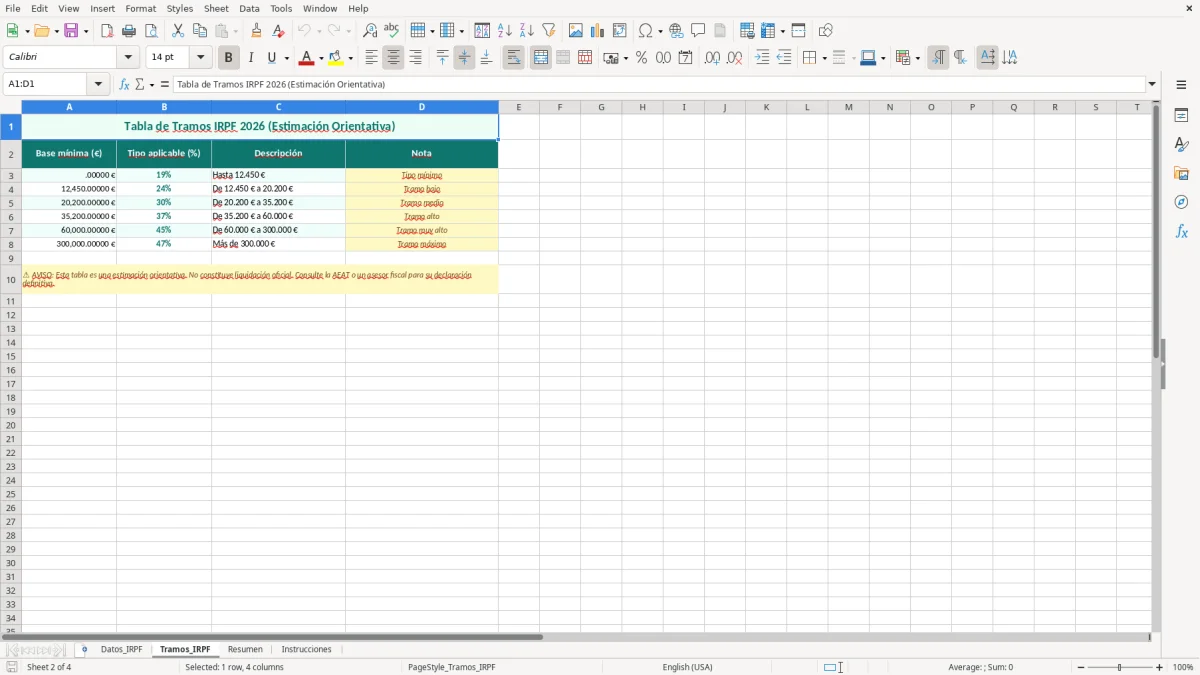Viewport: 1200px width, 675px height.
Task: Click the Formula equals button
Action: [x=165, y=85]
